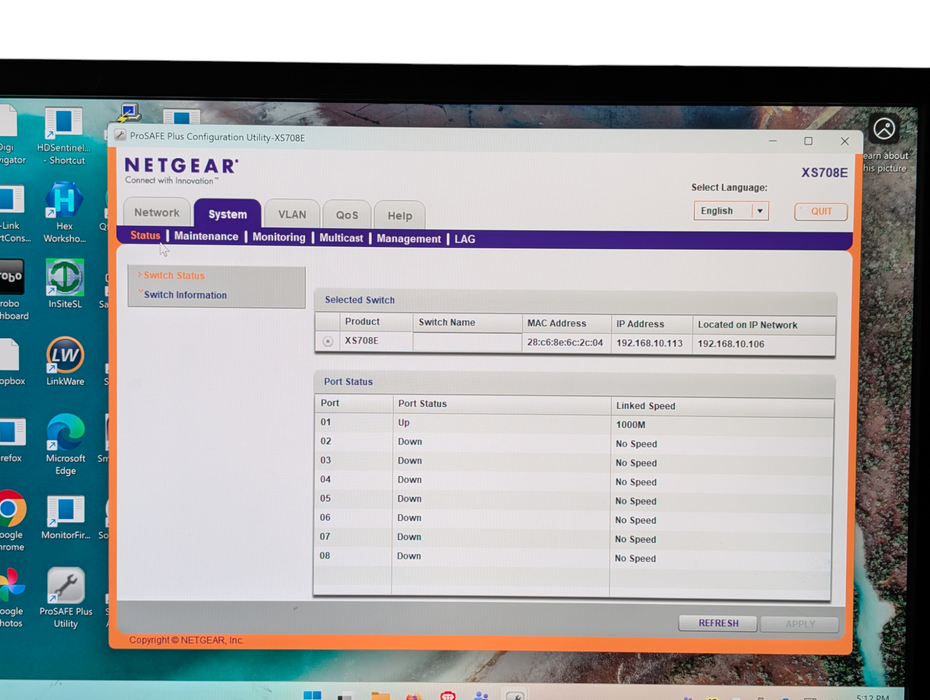
Task: Click 1000M linked speed value
Action: tap(630, 425)
